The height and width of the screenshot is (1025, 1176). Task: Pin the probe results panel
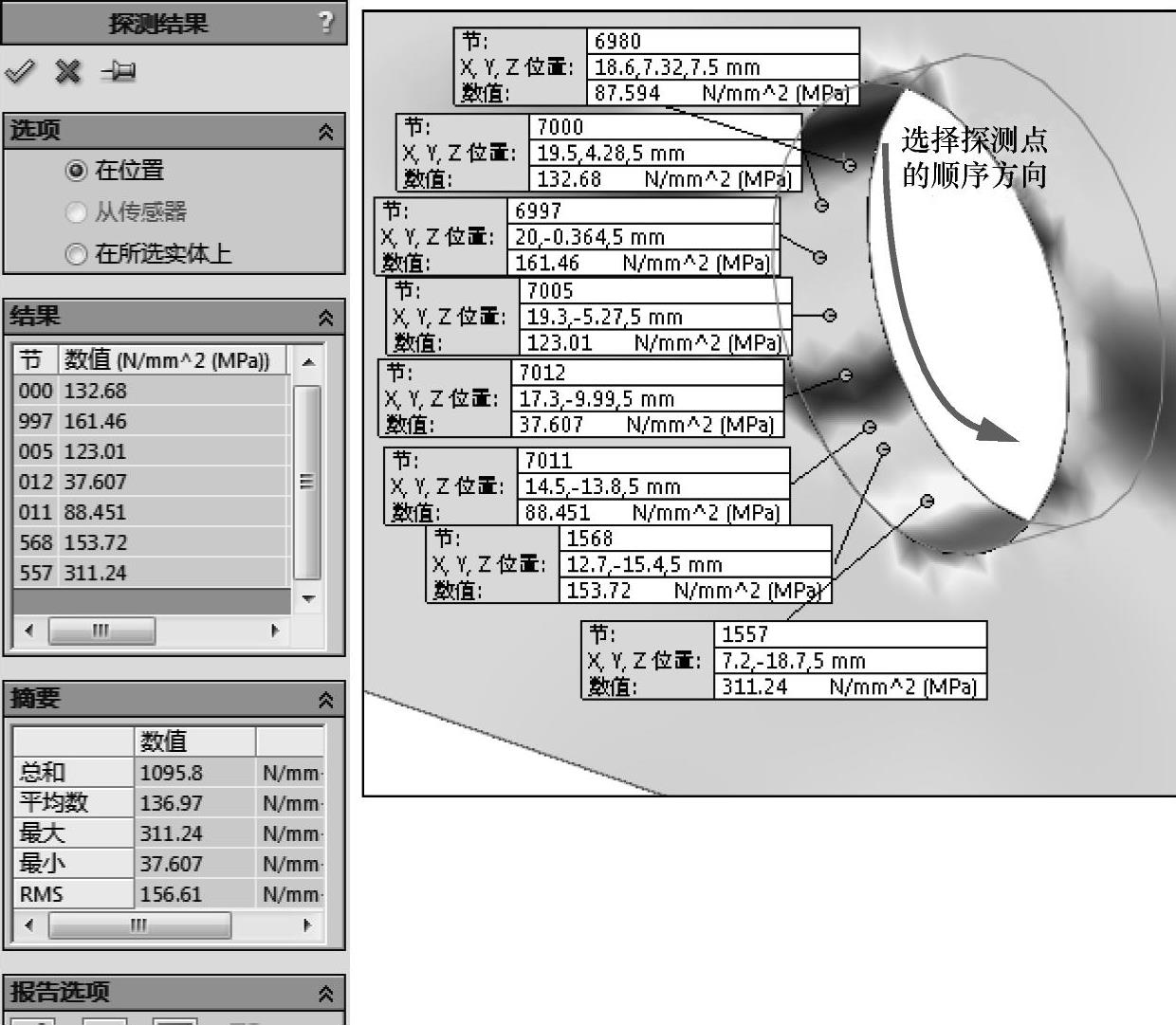point(119,72)
